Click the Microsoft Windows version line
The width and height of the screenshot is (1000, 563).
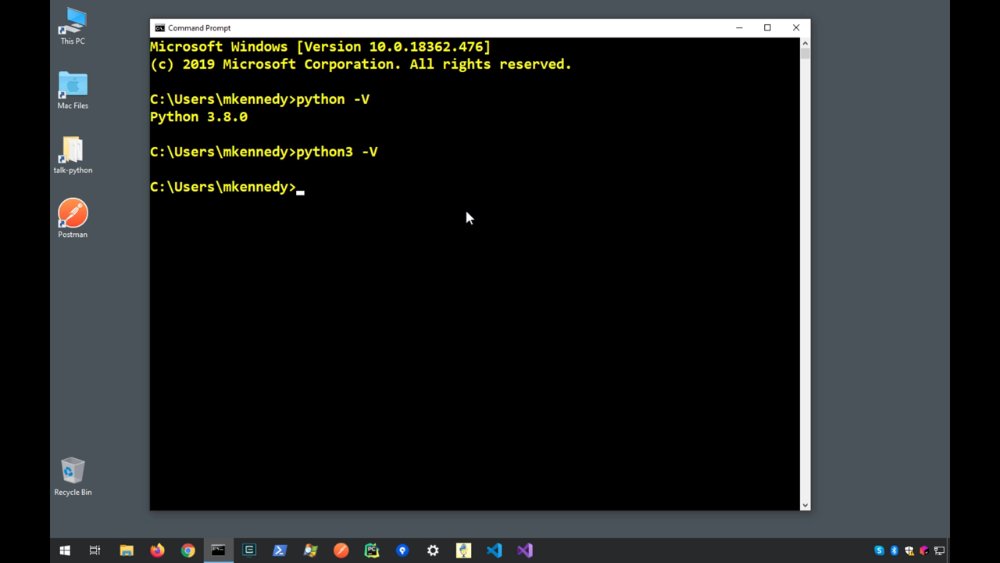pyautogui.click(x=320, y=47)
